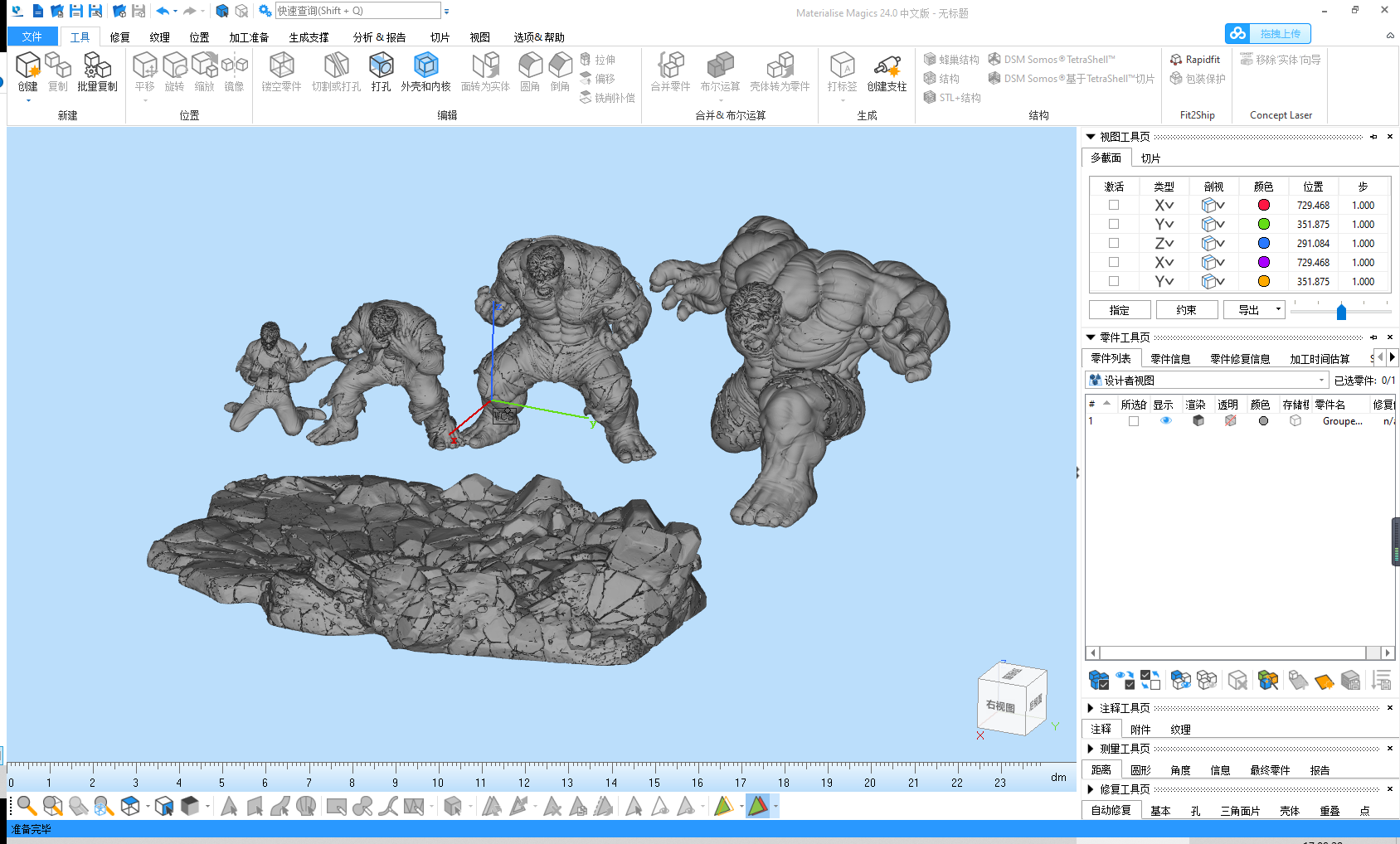Enable the second X section checkbox with purple color
The width and height of the screenshot is (1400, 844).
click(1114, 262)
